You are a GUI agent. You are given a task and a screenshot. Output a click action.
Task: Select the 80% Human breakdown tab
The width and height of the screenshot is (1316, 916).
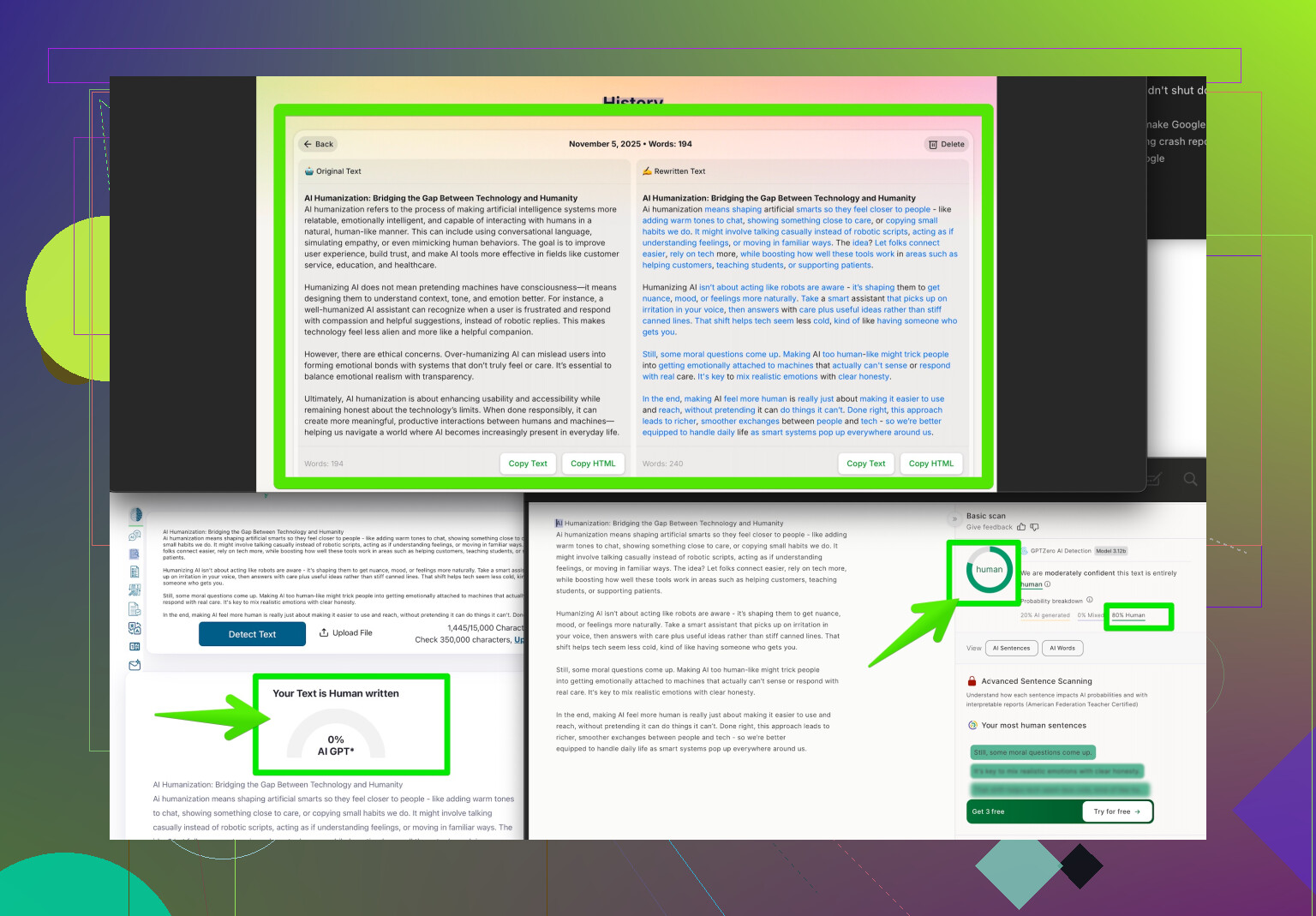point(1128,615)
